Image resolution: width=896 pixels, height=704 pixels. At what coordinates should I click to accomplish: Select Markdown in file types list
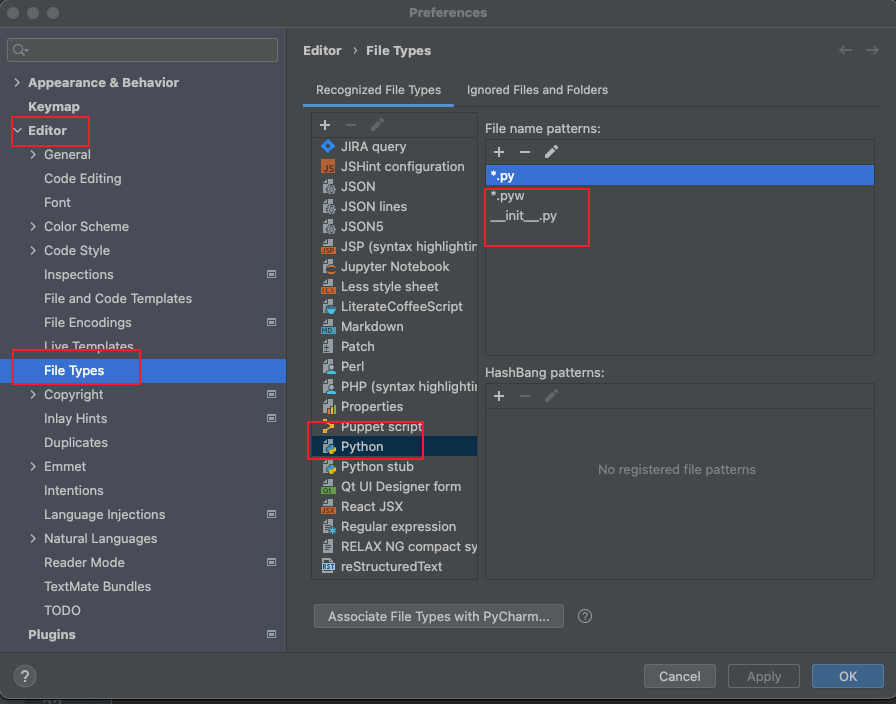click(372, 326)
